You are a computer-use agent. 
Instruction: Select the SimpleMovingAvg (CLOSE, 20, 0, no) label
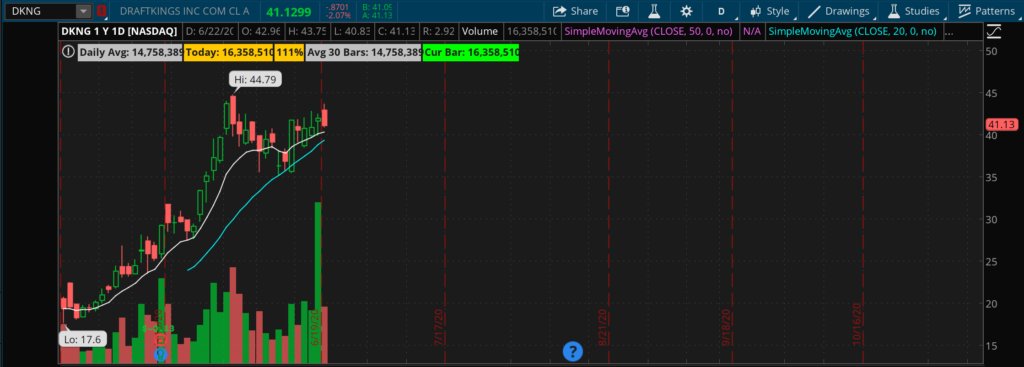click(852, 31)
